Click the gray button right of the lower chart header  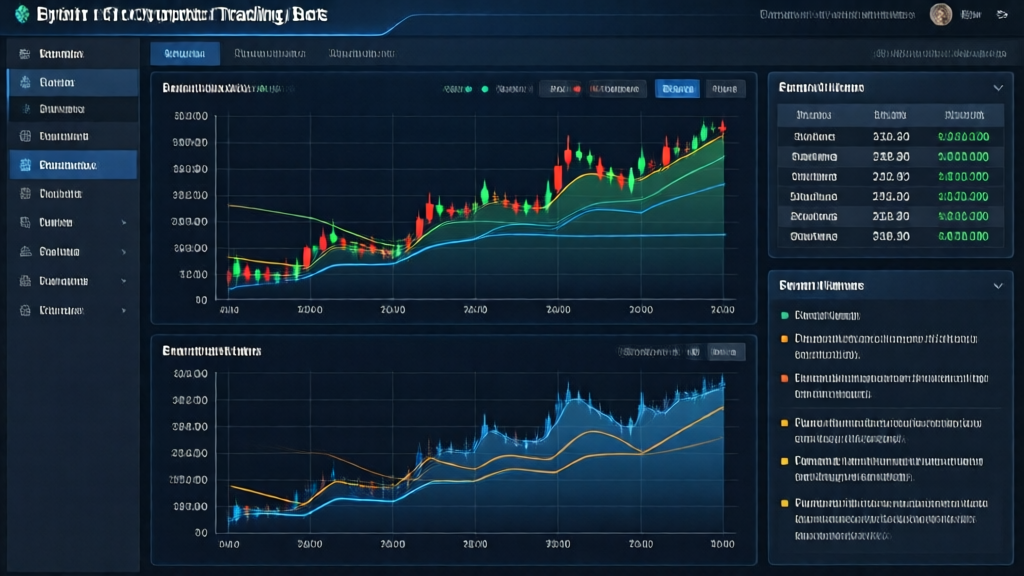point(725,352)
